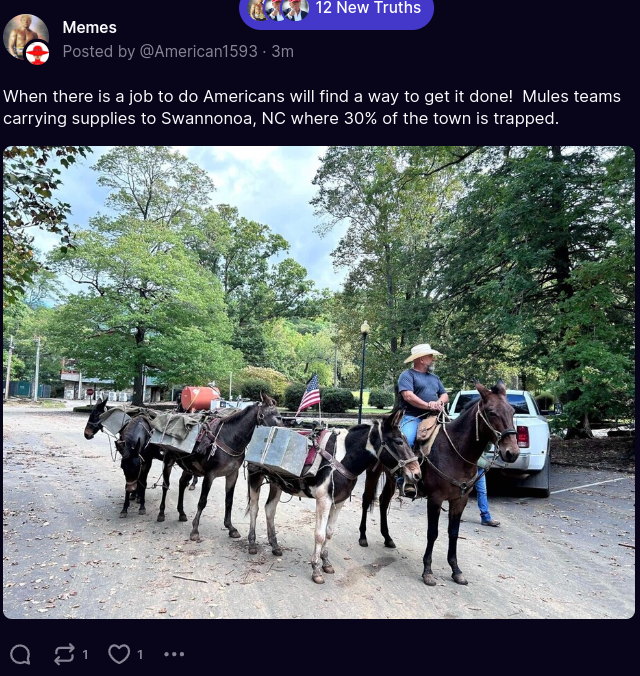
Task: Click the post text about Swannonoa, NC
Action: 312,107
